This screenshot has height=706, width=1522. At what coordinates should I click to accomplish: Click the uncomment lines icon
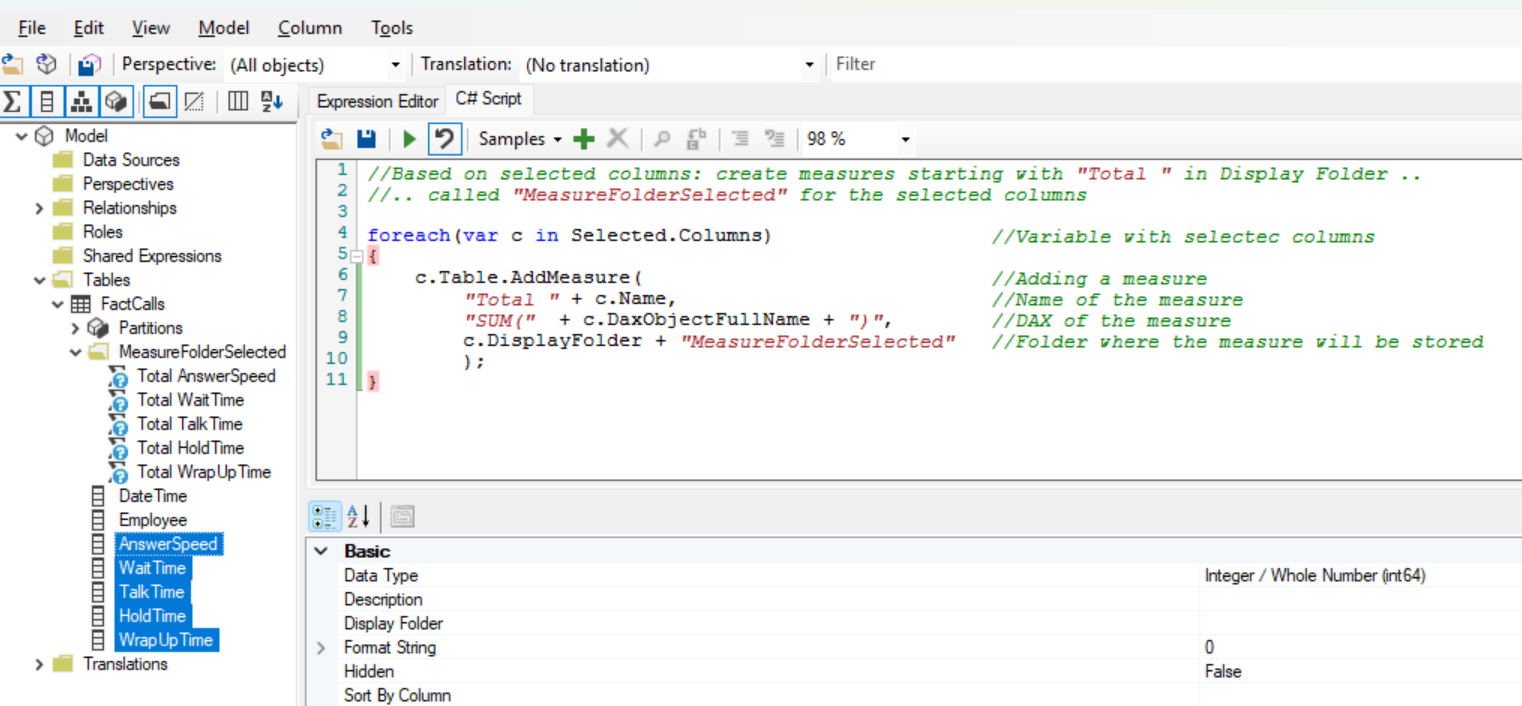pyautogui.click(x=775, y=139)
